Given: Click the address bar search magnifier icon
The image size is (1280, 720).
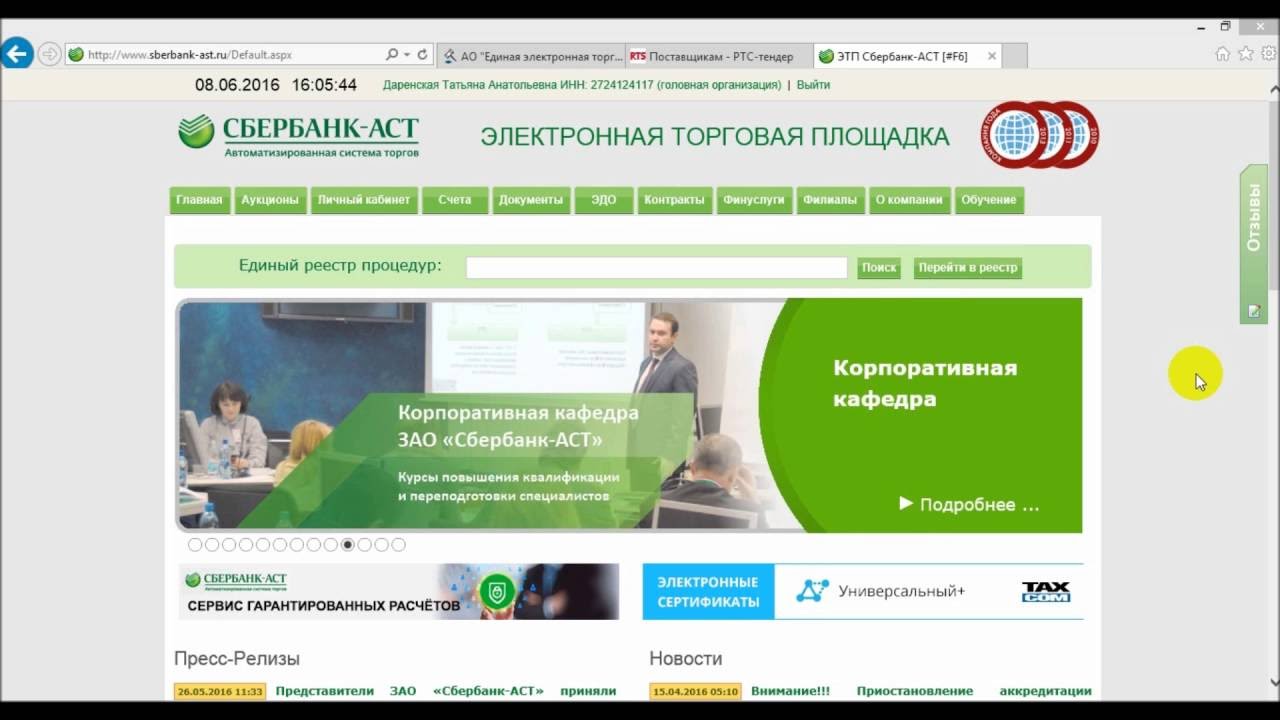Looking at the screenshot, I should pos(392,55).
